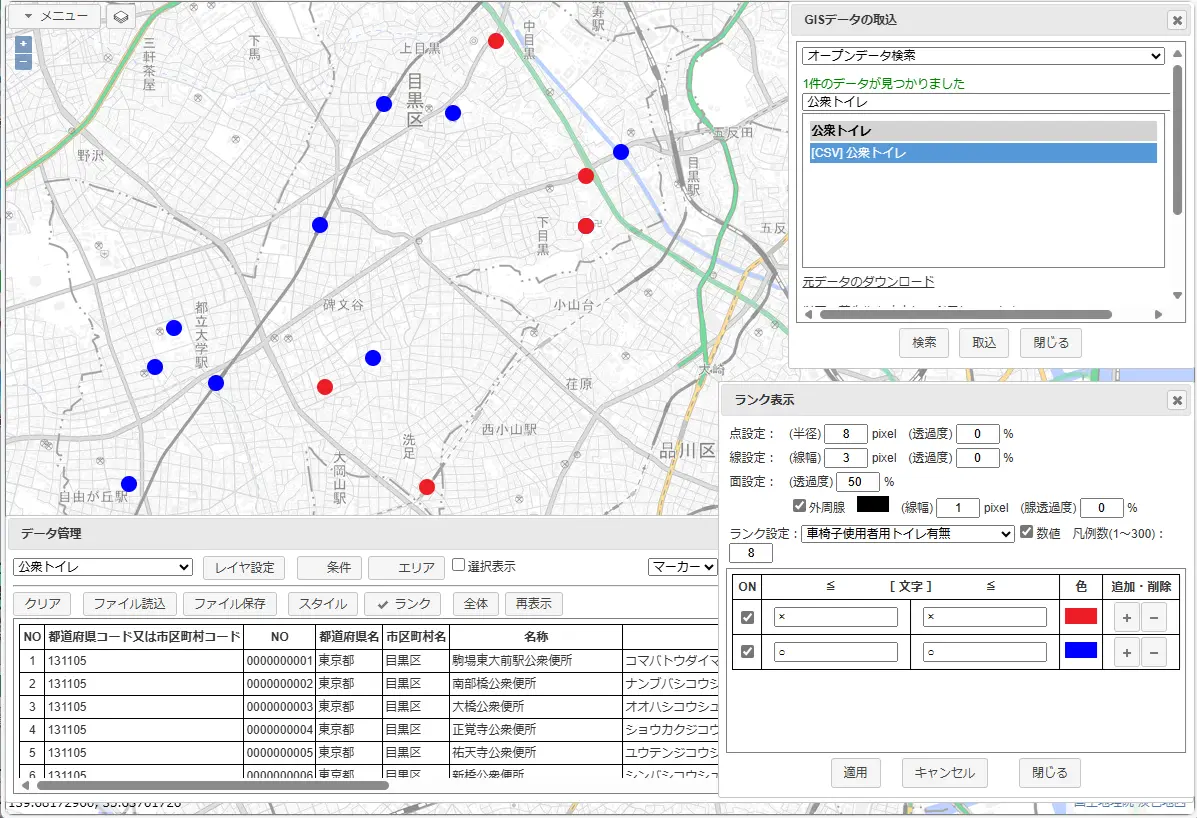This screenshot has width=1197, height=818.
Task: Open ランク設定 field dropdown
Action: (908, 534)
